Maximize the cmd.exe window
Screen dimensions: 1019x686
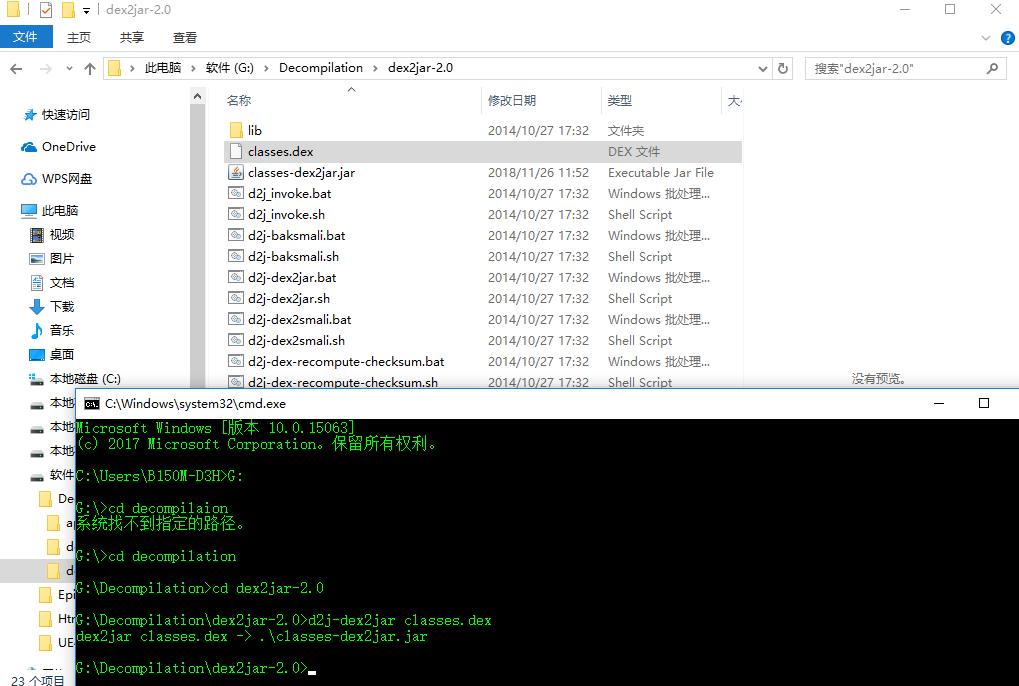point(984,403)
